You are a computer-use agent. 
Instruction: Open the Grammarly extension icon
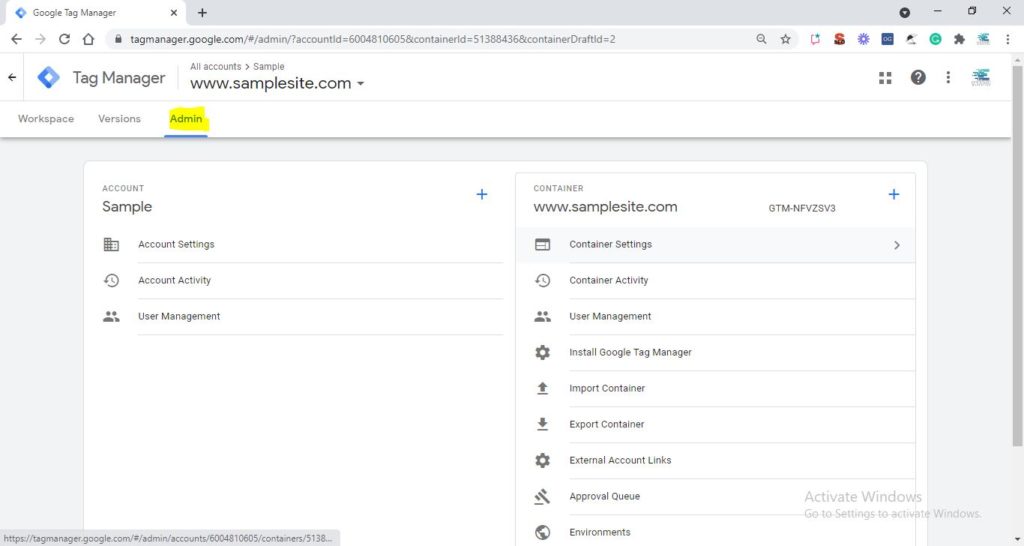[x=935, y=39]
